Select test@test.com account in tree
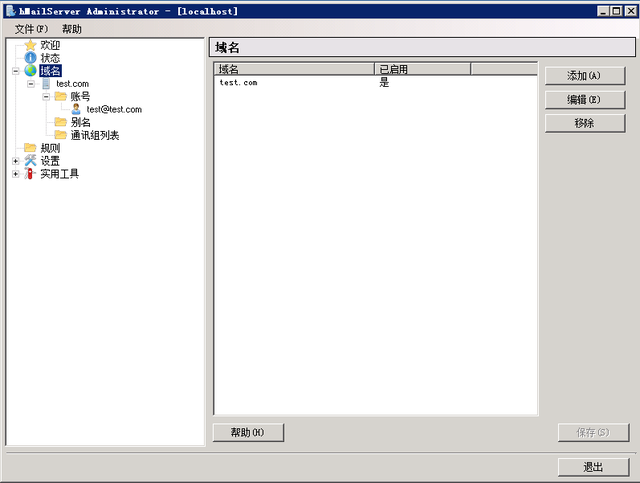This screenshot has width=640, height=483. pyautogui.click(x=114, y=109)
